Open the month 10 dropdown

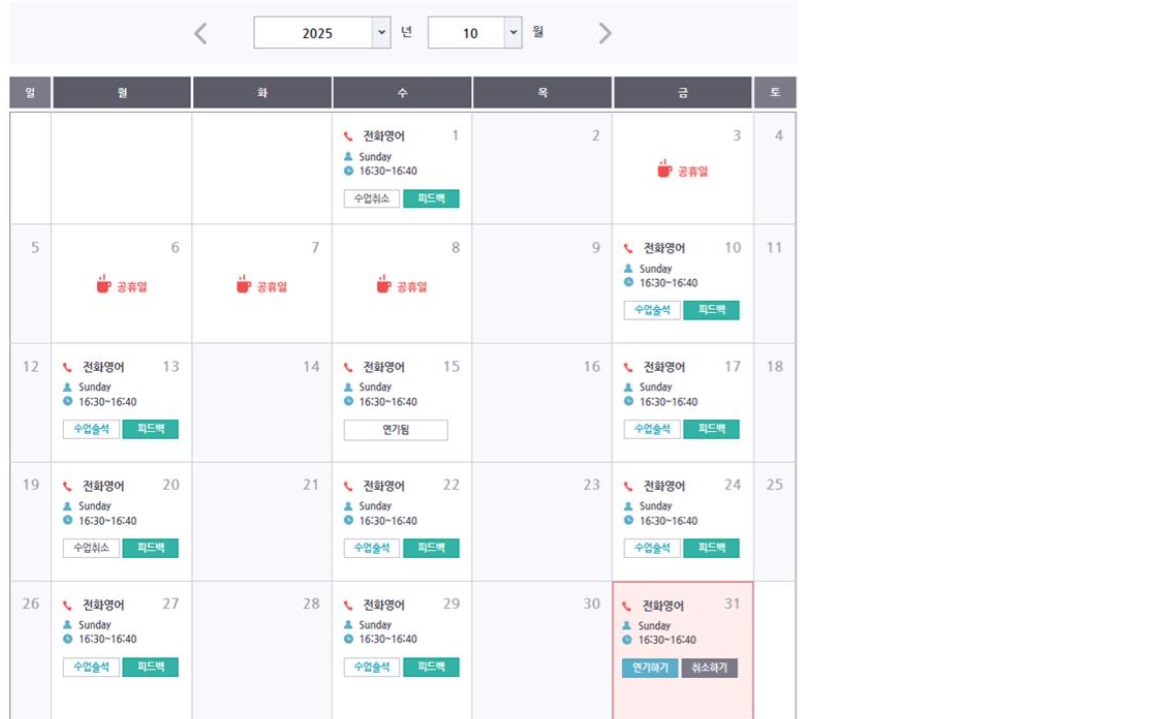tap(513, 33)
